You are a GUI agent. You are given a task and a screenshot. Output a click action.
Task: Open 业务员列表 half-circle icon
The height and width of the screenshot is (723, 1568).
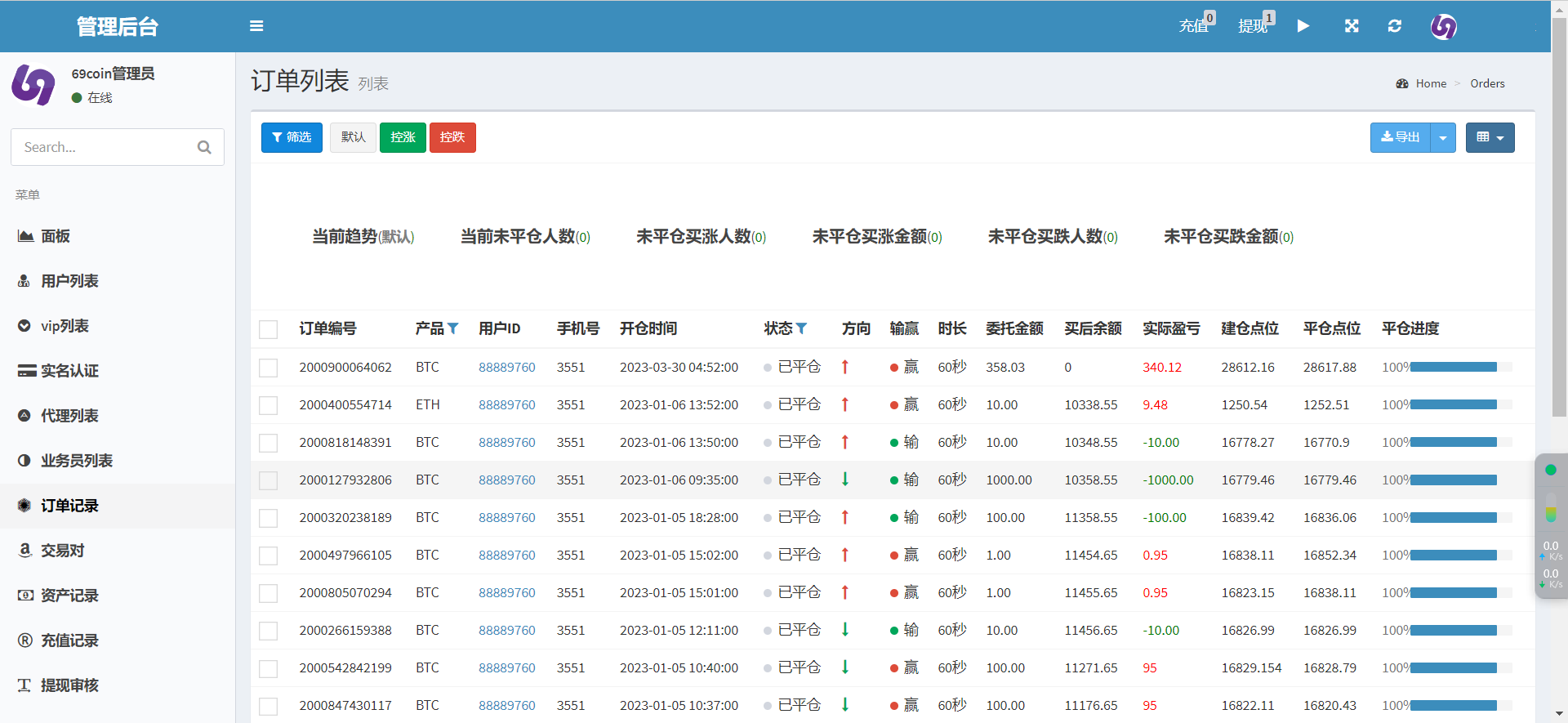(24, 461)
